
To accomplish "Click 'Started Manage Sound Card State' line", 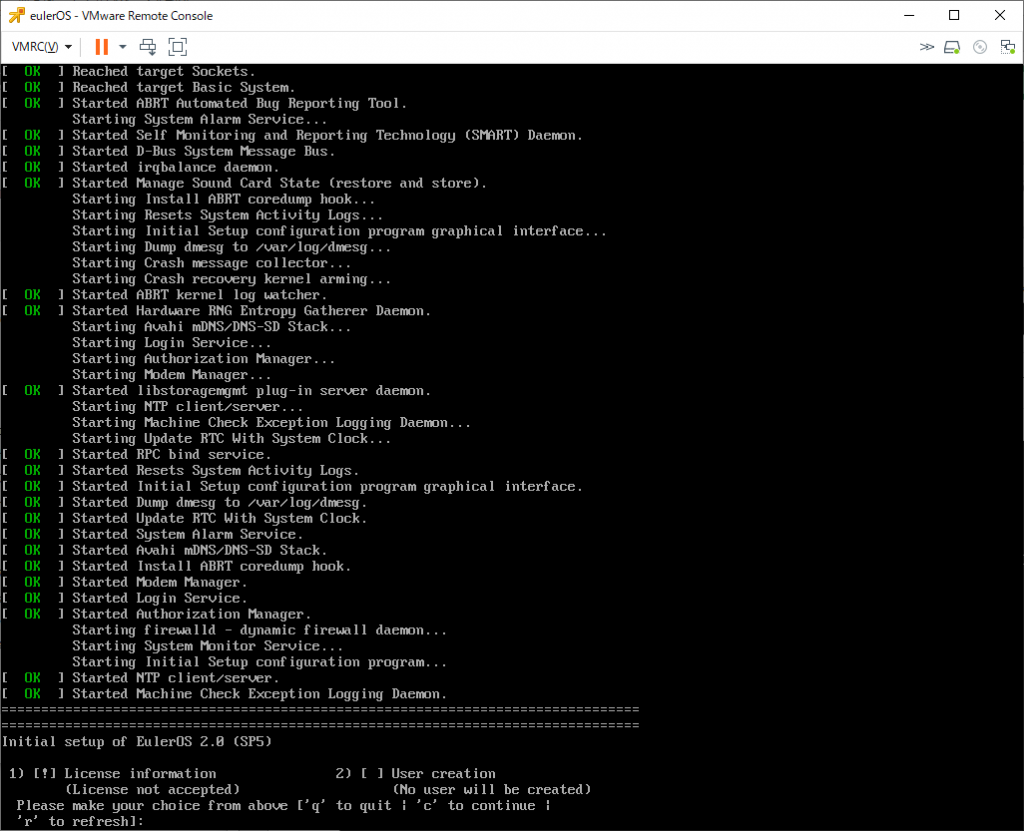I will 280,184.
